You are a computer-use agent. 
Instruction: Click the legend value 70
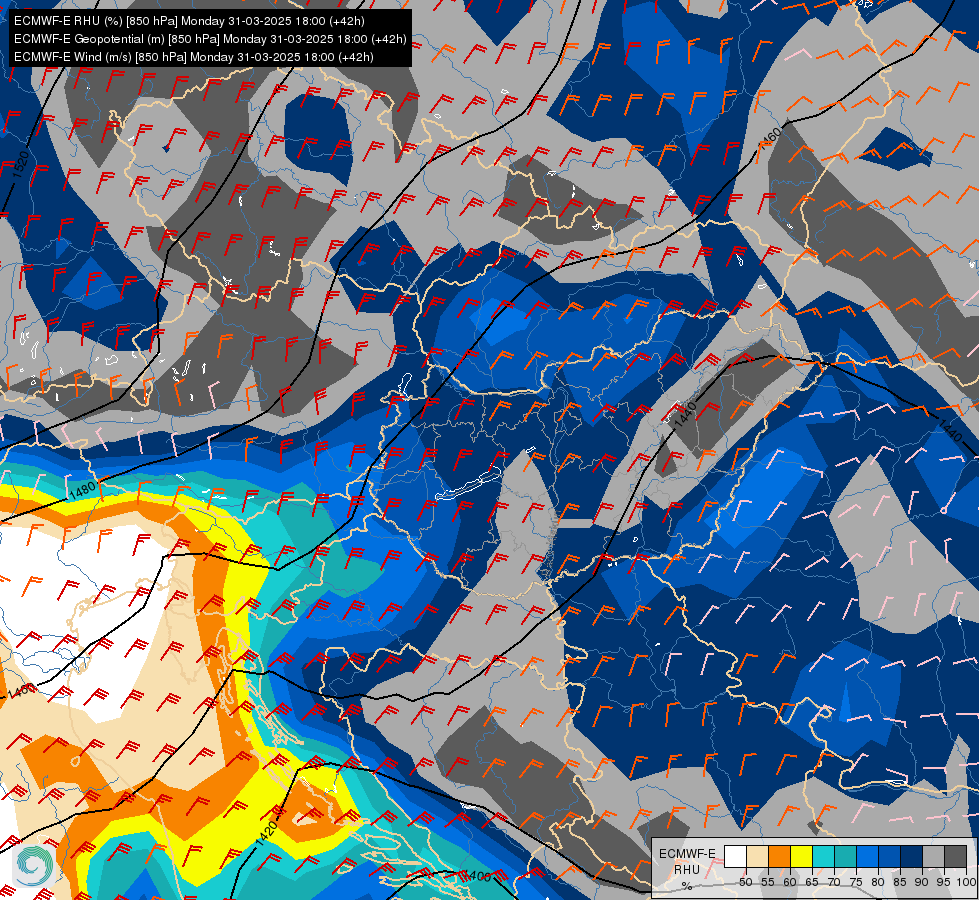[834, 882]
